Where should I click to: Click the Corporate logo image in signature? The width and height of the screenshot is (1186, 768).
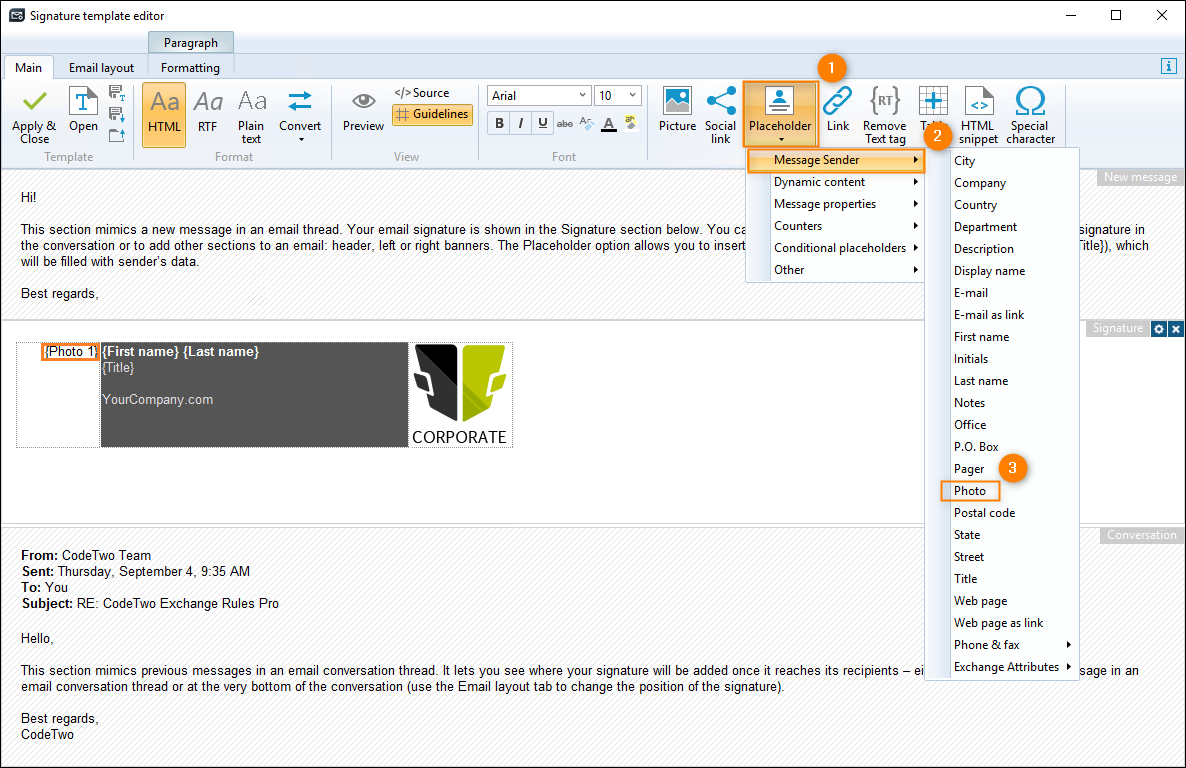(460, 395)
